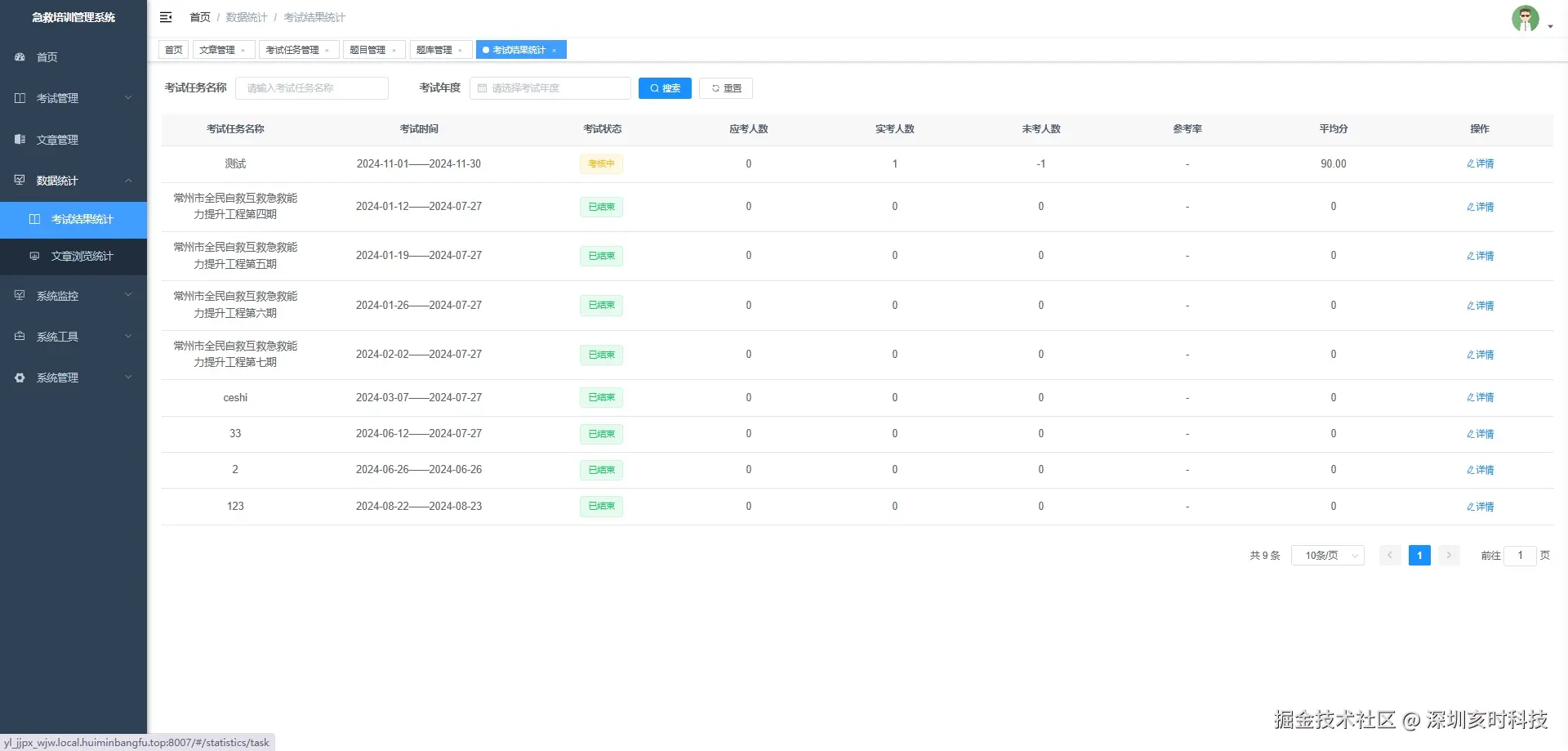Click the 搜索 search button
Image resolution: width=1568 pixels, height=751 pixels.
[x=665, y=88]
